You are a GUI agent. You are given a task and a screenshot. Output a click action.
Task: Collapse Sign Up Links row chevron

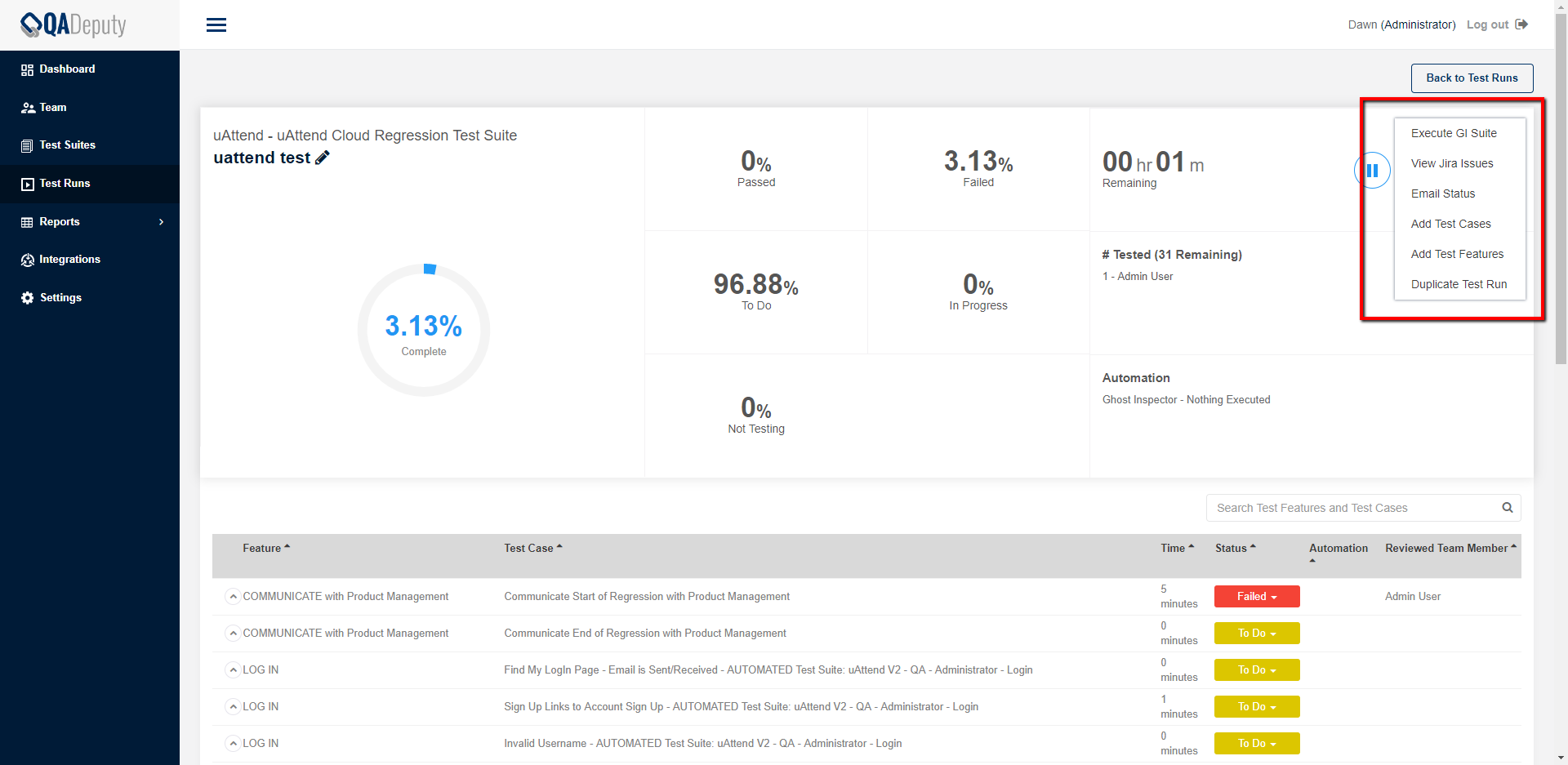[x=233, y=707]
